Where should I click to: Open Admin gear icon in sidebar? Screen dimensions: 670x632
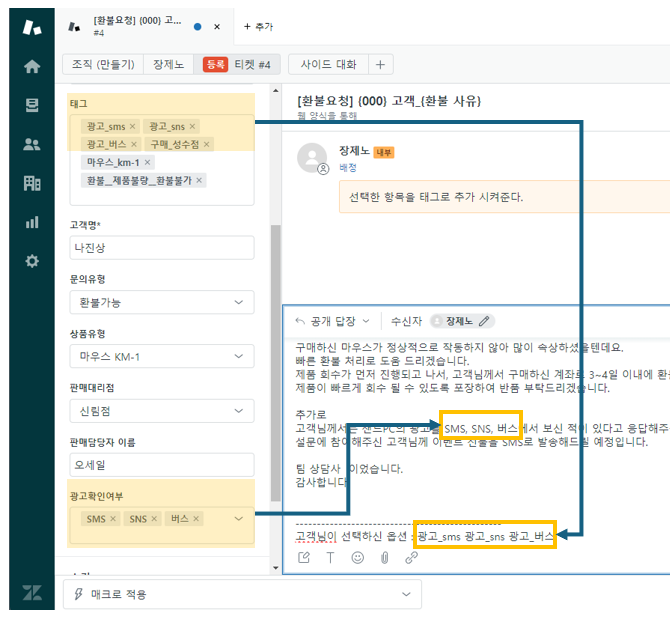(x=32, y=261)
